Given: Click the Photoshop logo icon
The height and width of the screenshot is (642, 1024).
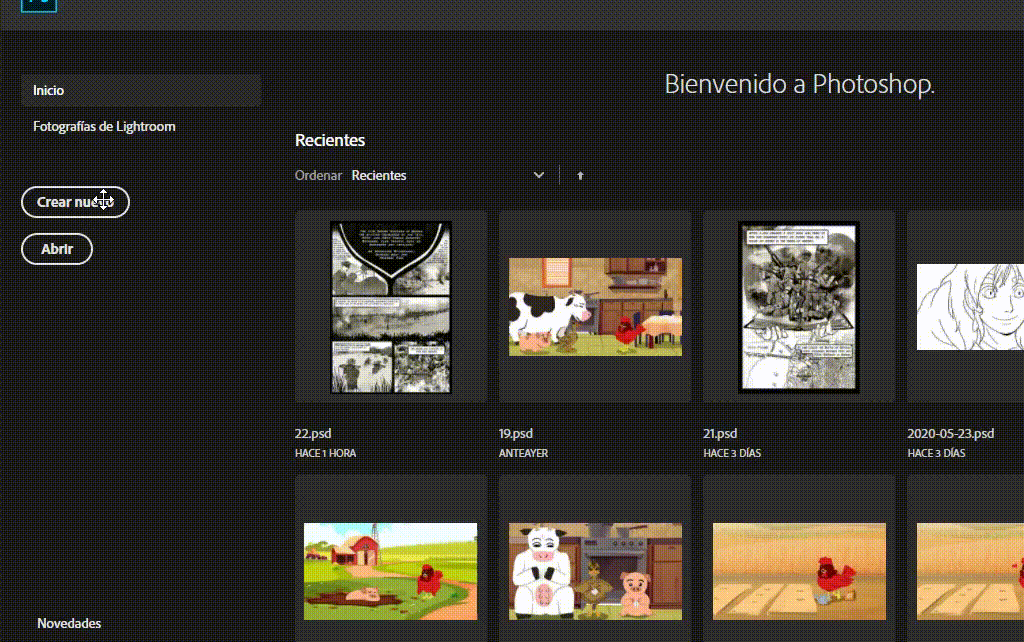Looking at the screenshot, I should [39, 6].
